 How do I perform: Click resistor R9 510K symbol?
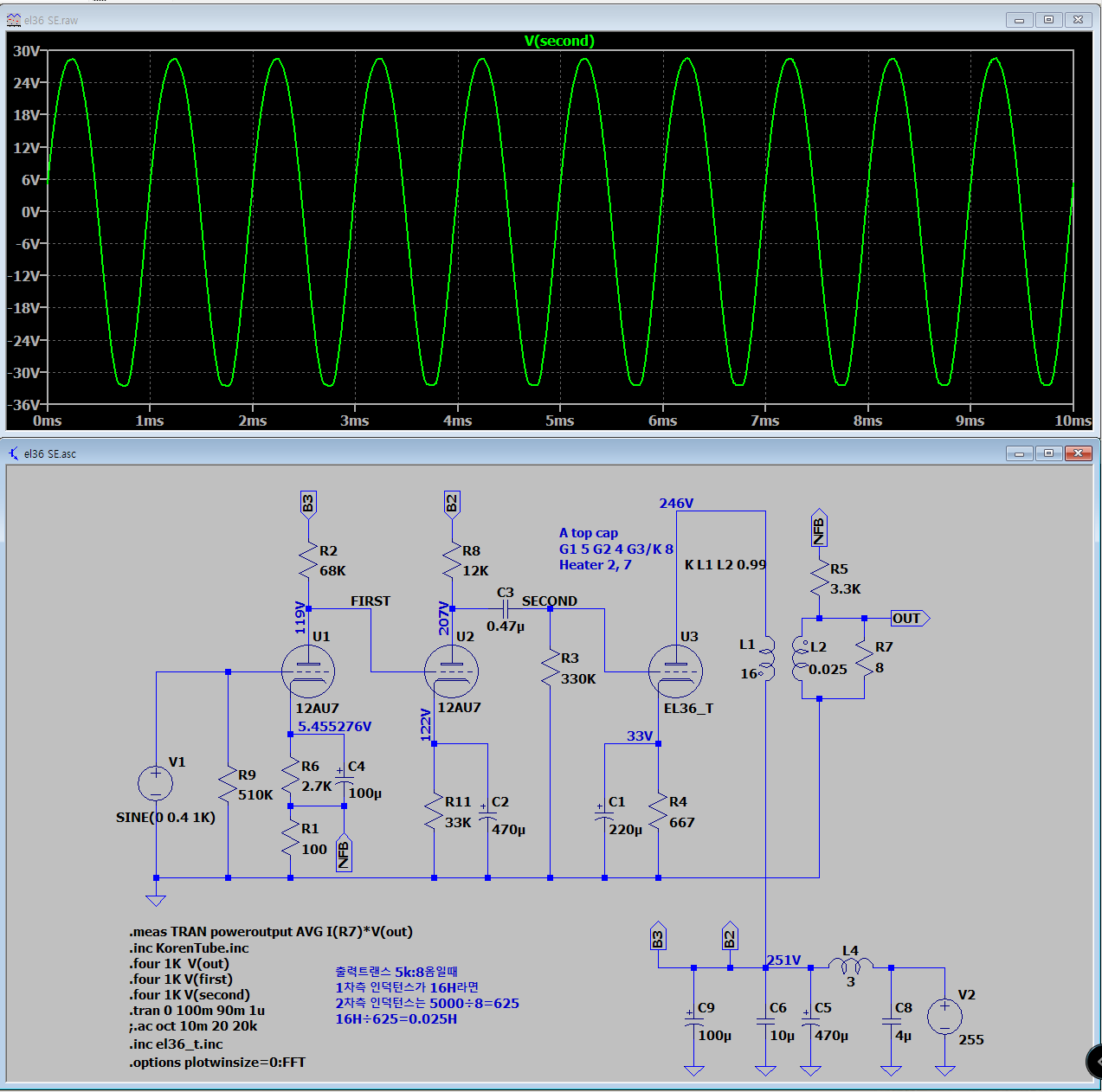228,785
